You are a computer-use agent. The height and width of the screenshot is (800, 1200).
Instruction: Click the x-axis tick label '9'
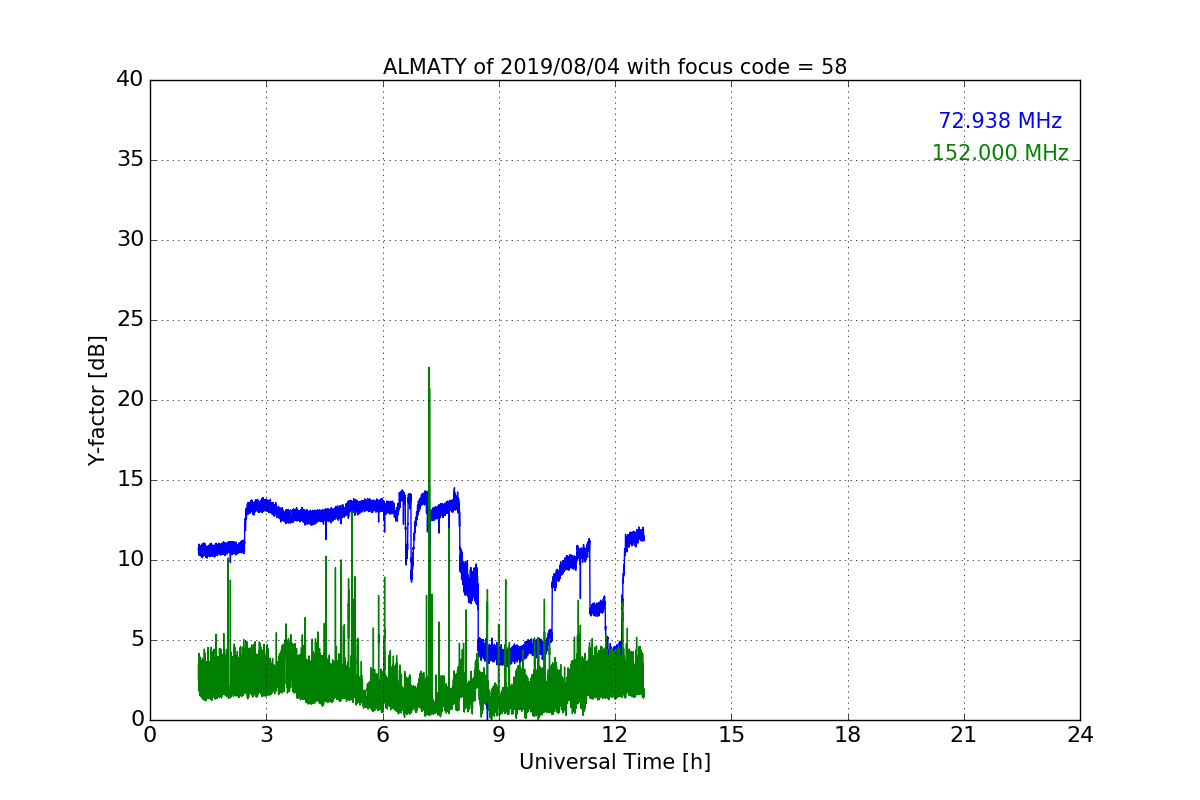pyautogui.click(x=499, y=734)
